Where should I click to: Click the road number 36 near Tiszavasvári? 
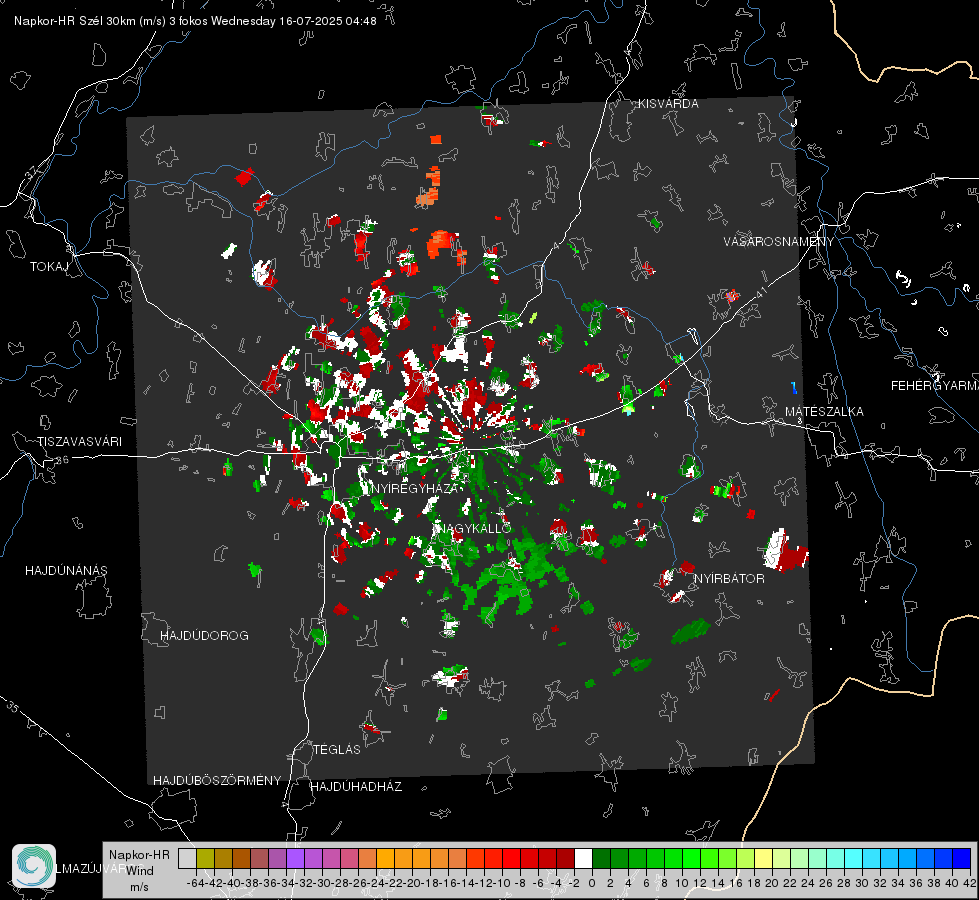[62, 460]
